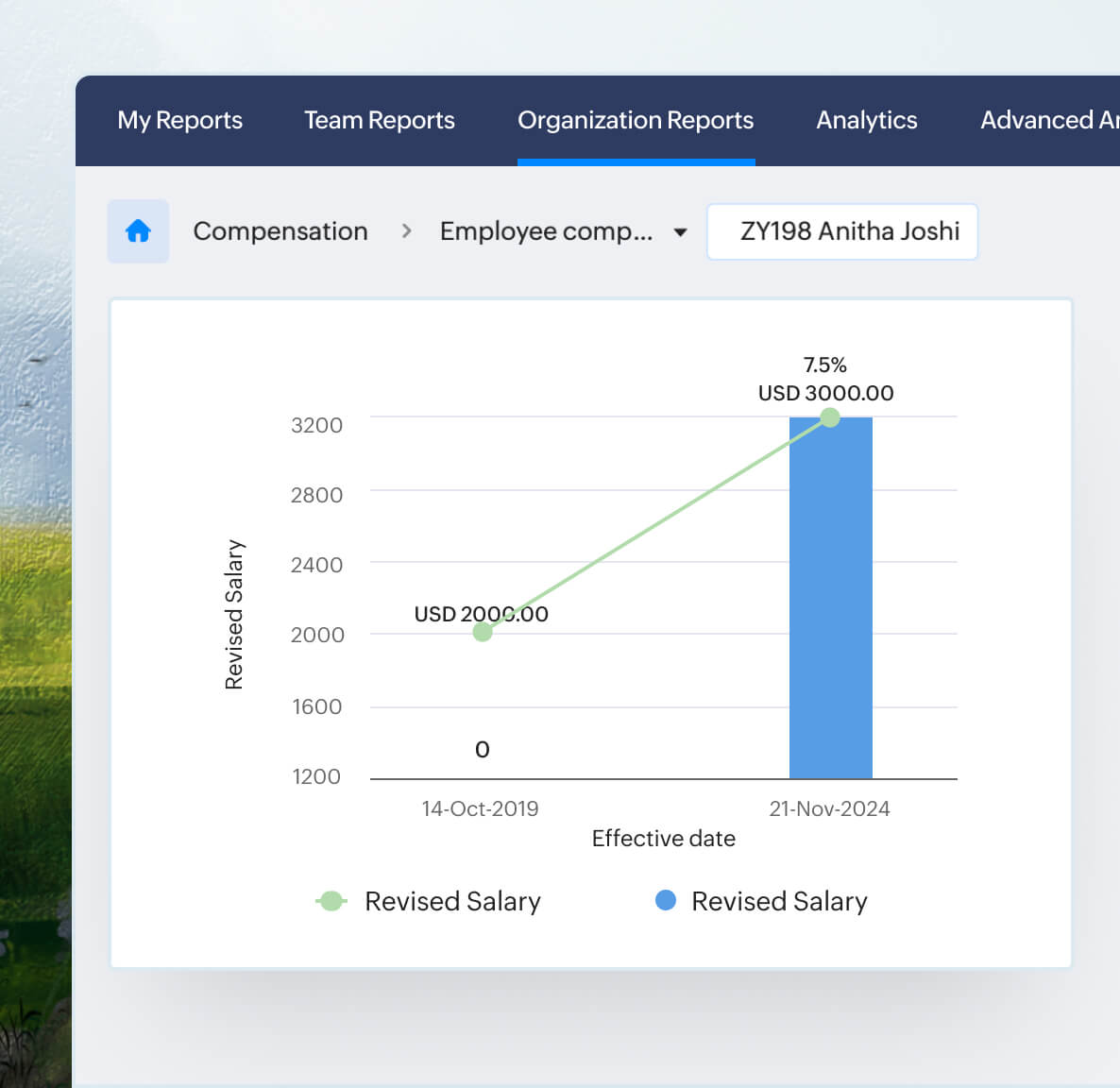Switch to the My Reports tab
The width and height of the screenshot is (1120, 1088).
coord(179,120)
